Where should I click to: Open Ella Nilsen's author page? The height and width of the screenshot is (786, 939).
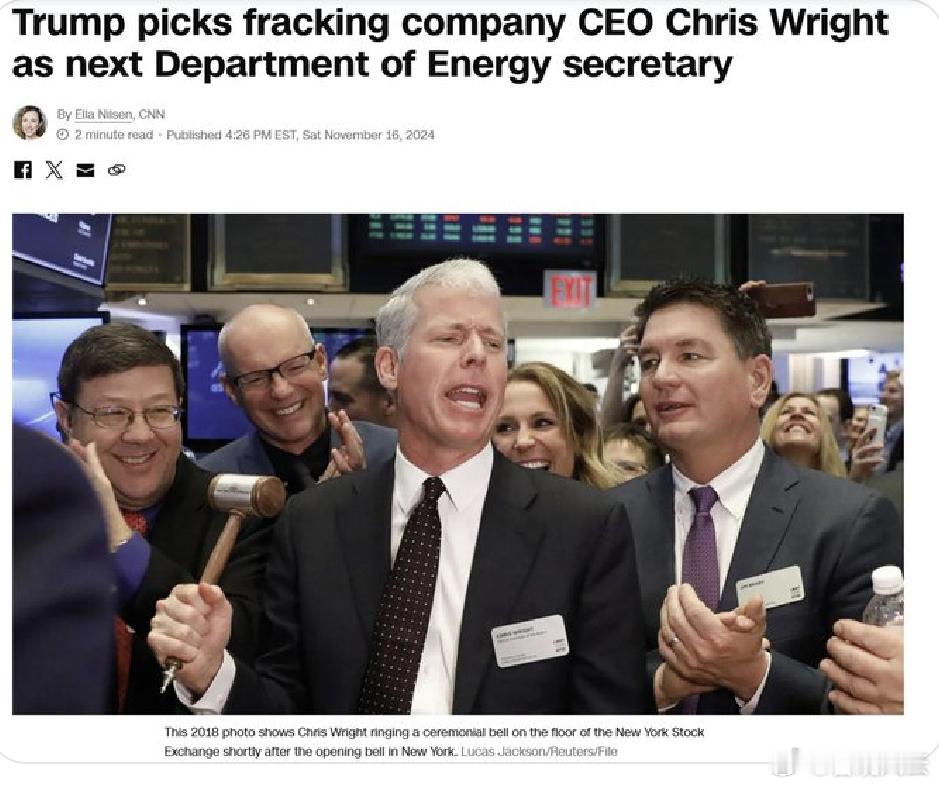(103, 114)
